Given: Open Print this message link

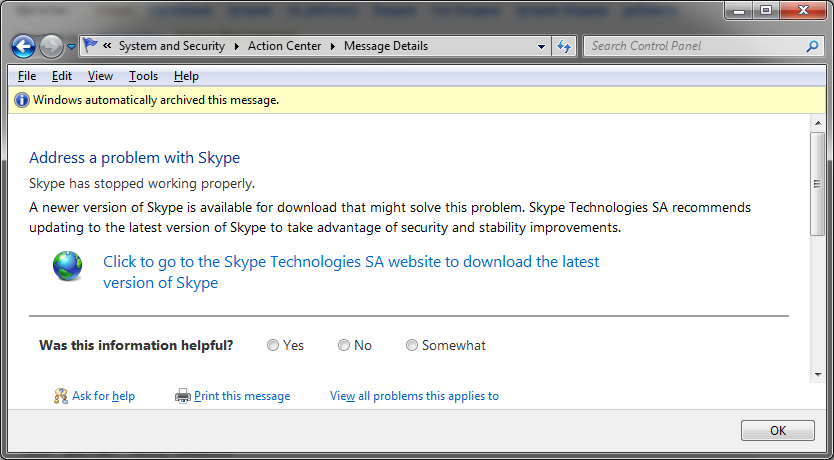Looking at the screenshot, I should 242,396.
